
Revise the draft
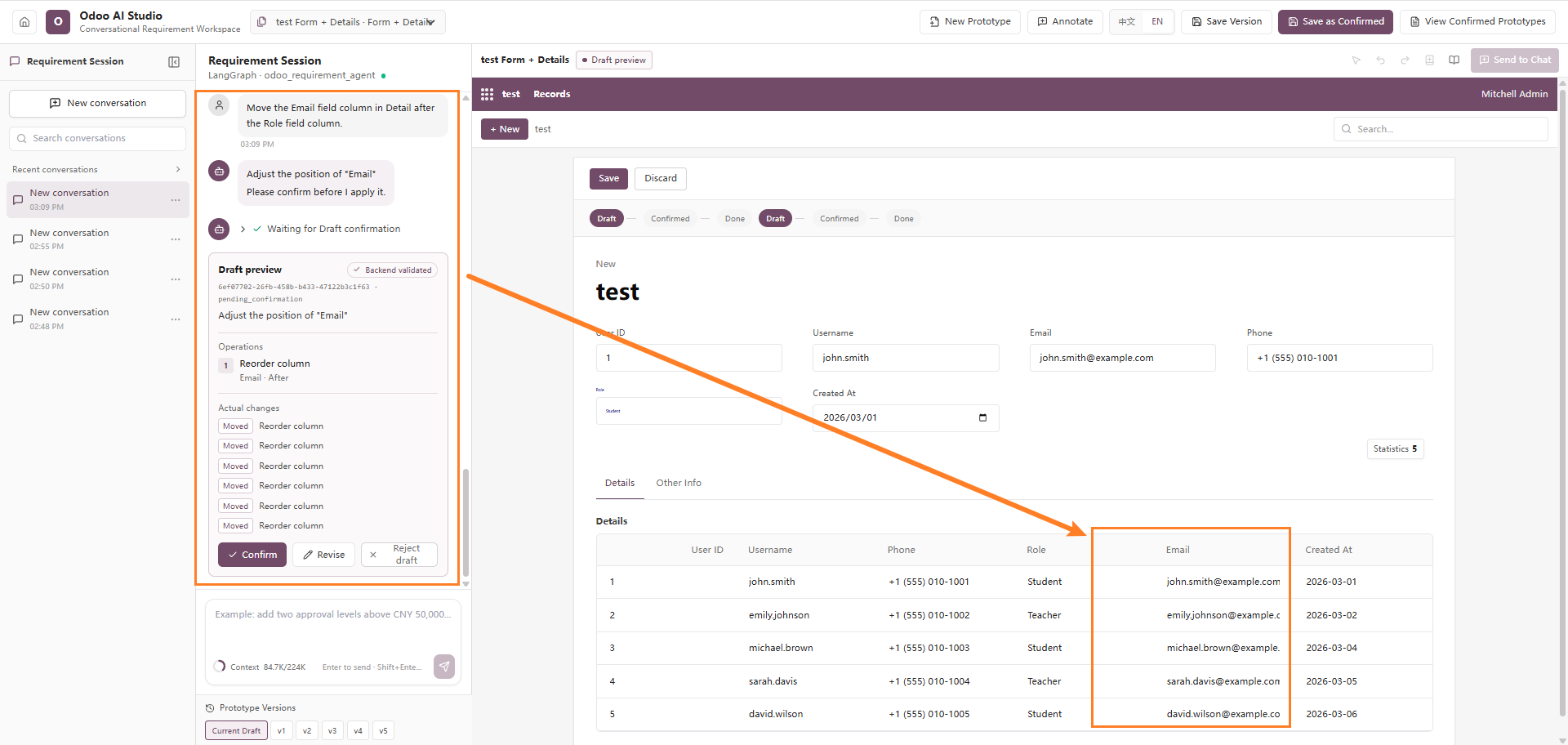tap(324, 555)
